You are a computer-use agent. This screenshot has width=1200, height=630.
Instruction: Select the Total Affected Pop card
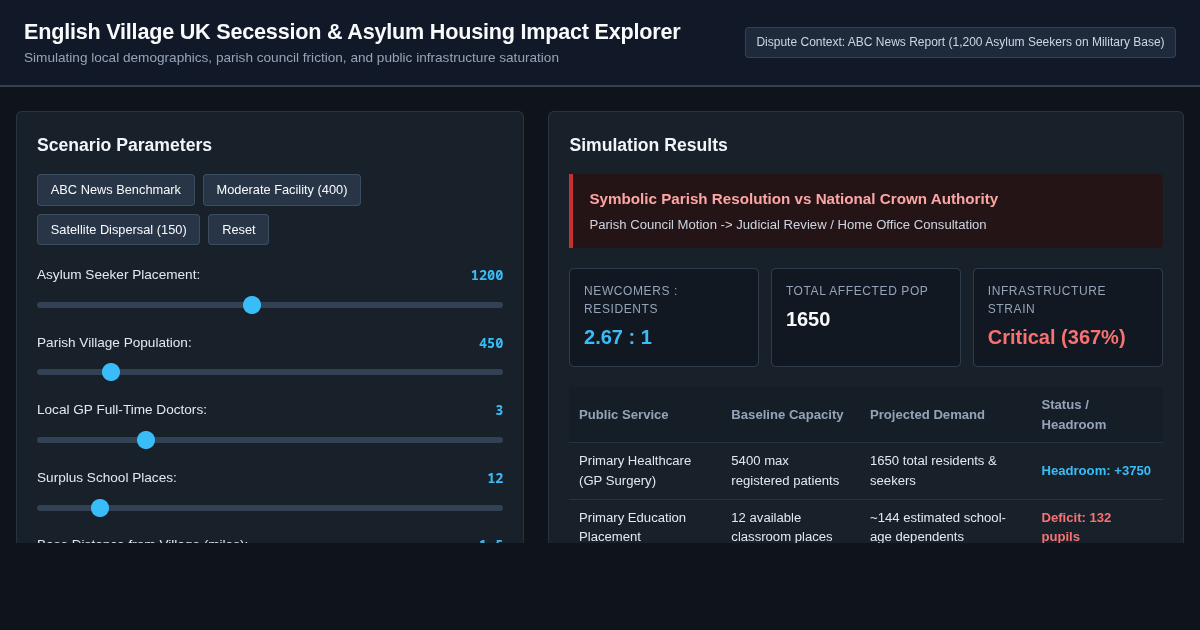pyautogui.click(x=866, y=317)
